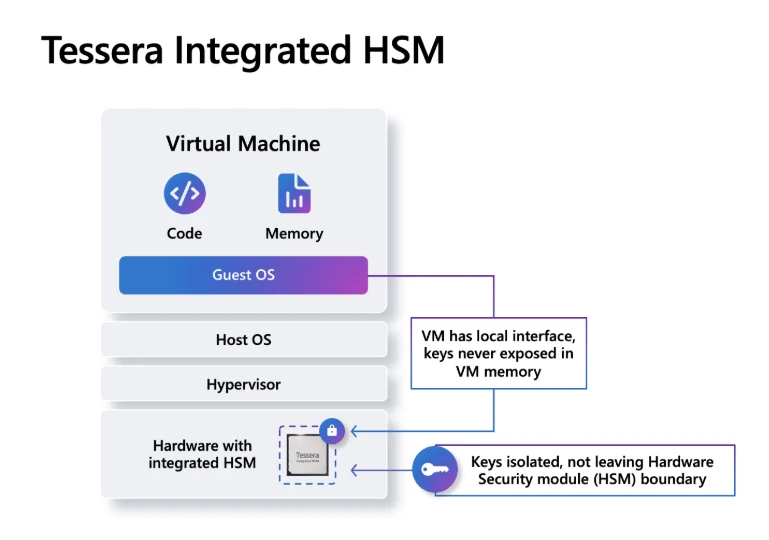Click the Guest OS bar

click(x=243, y=275)
